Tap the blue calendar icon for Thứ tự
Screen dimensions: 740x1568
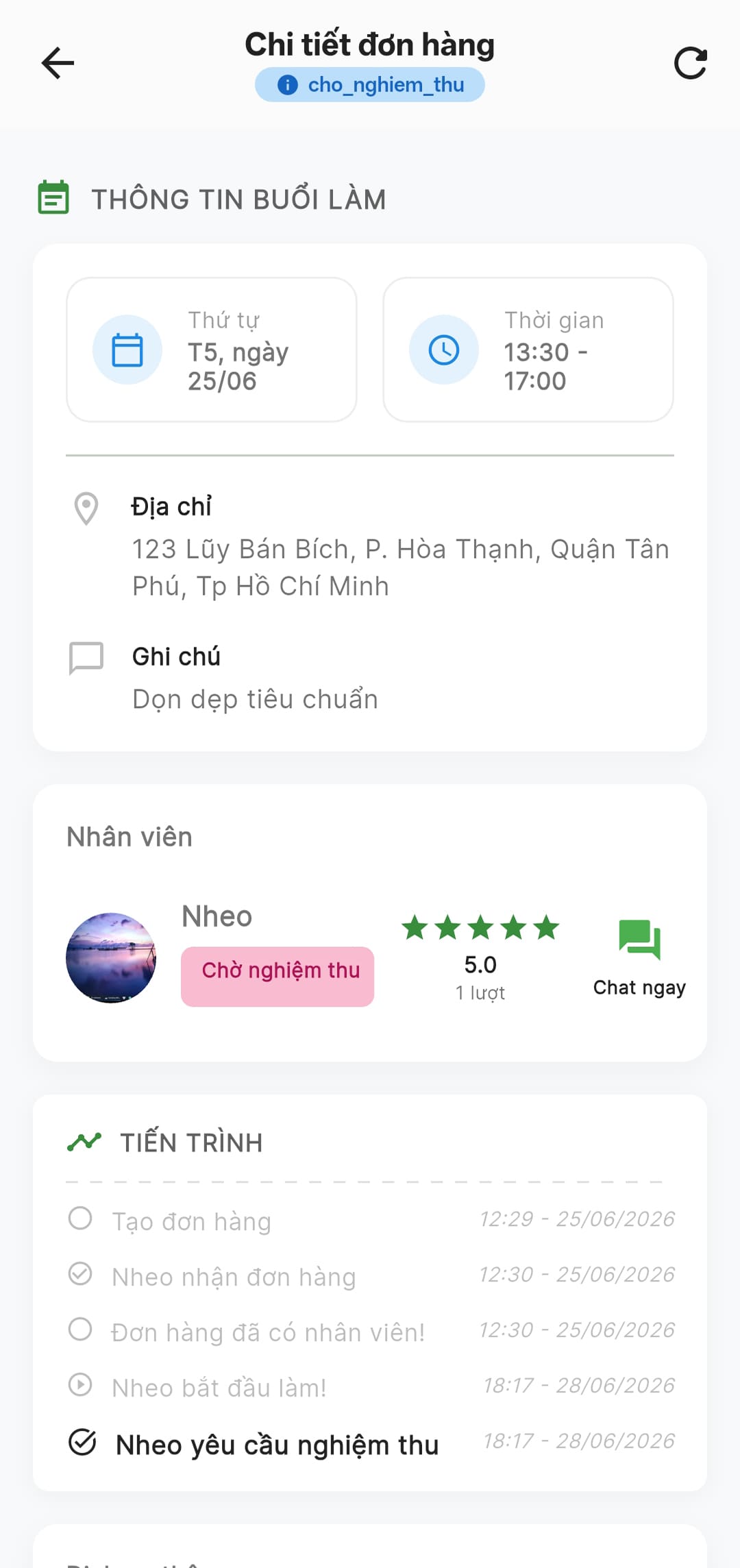[127, 350]
